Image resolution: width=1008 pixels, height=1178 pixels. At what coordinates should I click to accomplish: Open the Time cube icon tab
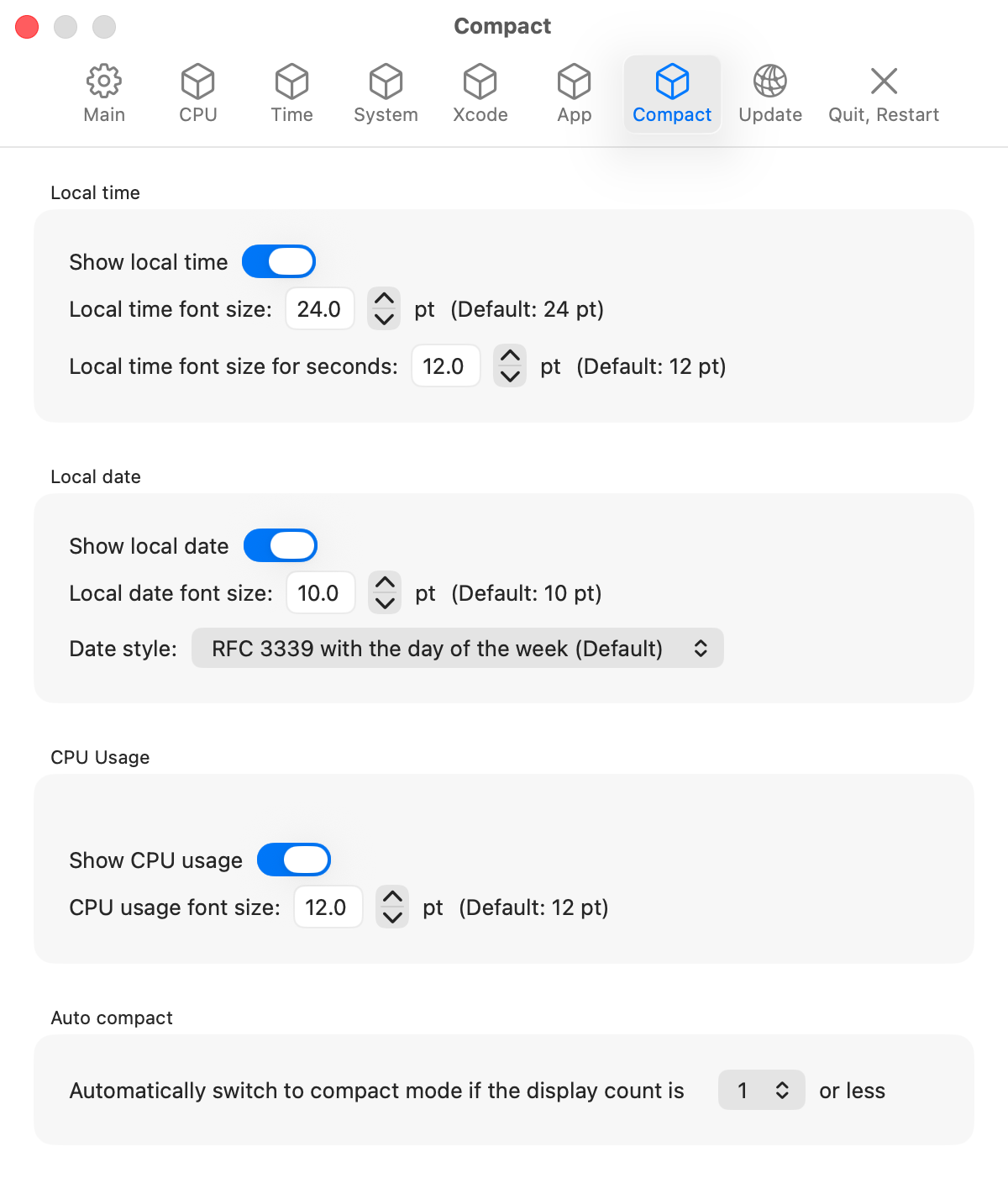tap(291, 82)
